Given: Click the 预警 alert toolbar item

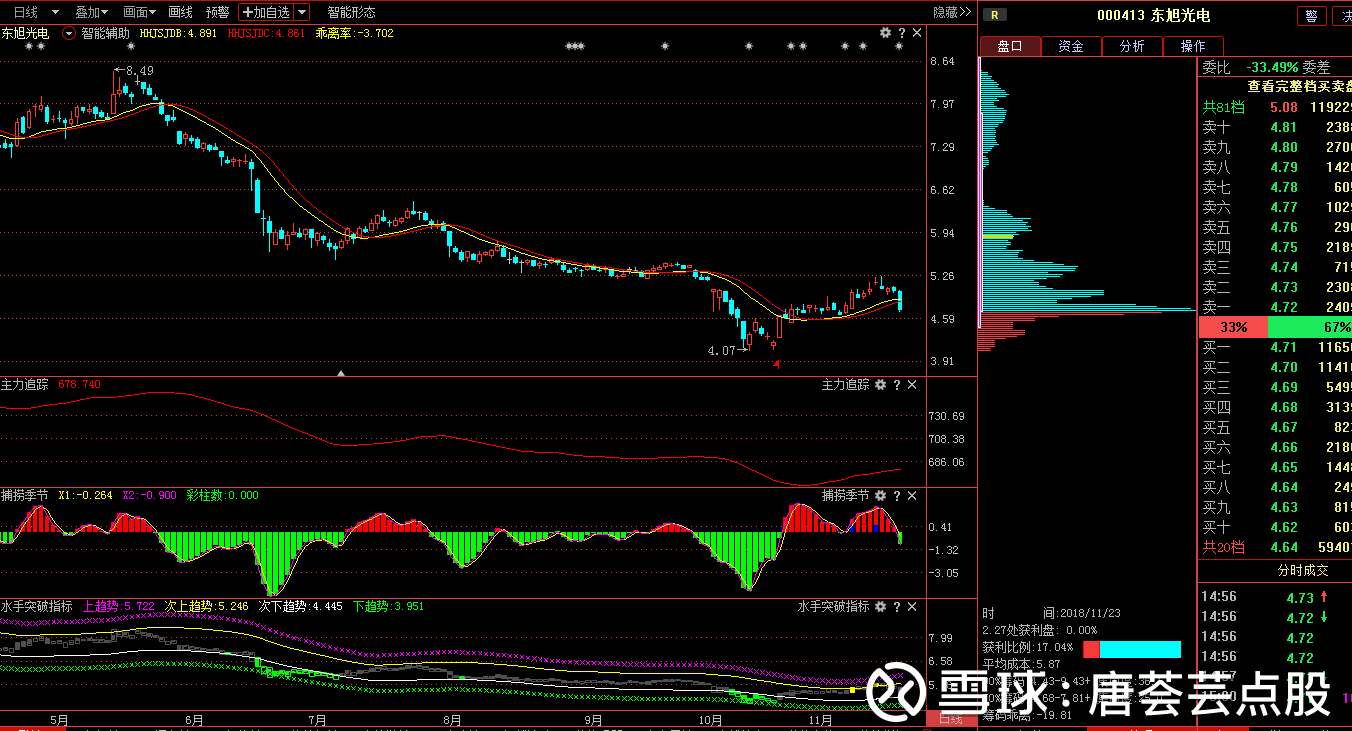Looking at the screenshot, I should point(217,12).
